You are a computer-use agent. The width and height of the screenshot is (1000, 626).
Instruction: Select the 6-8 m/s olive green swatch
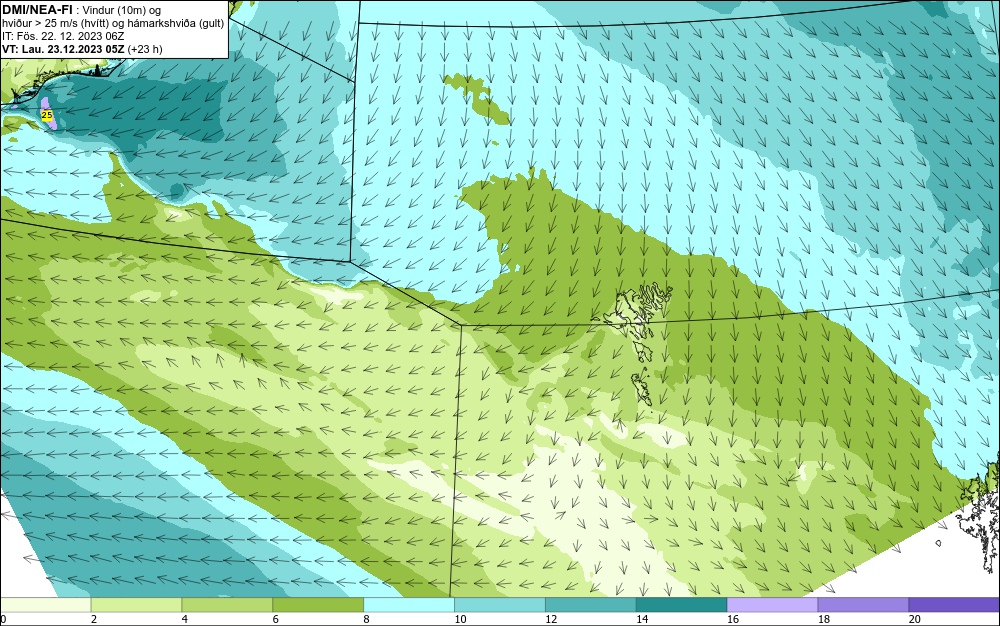click(x=318, y=605)
